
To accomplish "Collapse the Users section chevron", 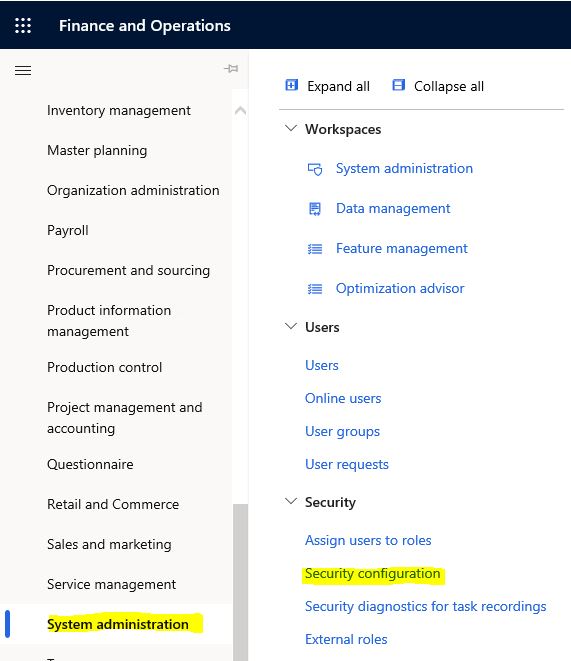I will (x=291, y=326).
